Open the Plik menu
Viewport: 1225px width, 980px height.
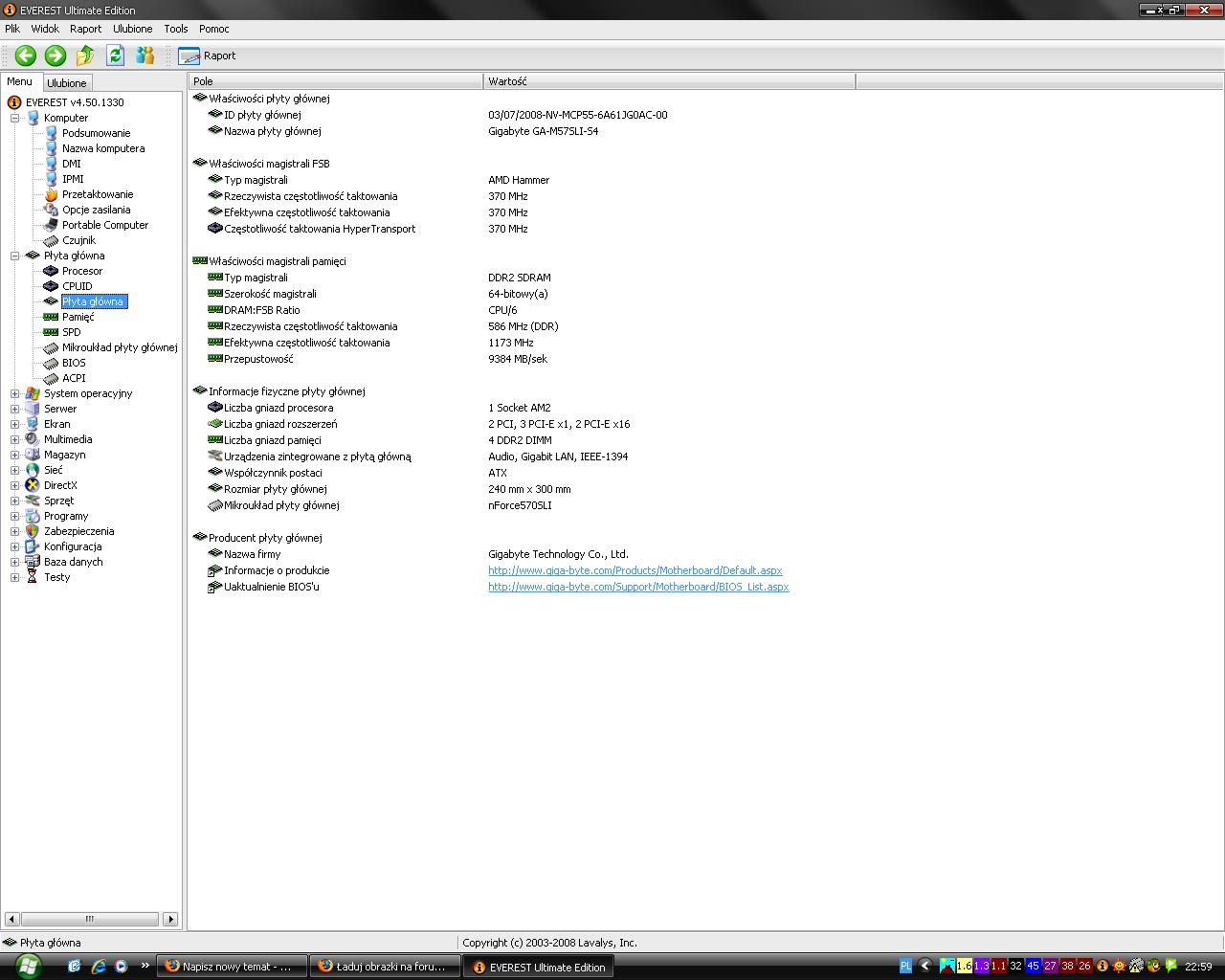(12, 29)
